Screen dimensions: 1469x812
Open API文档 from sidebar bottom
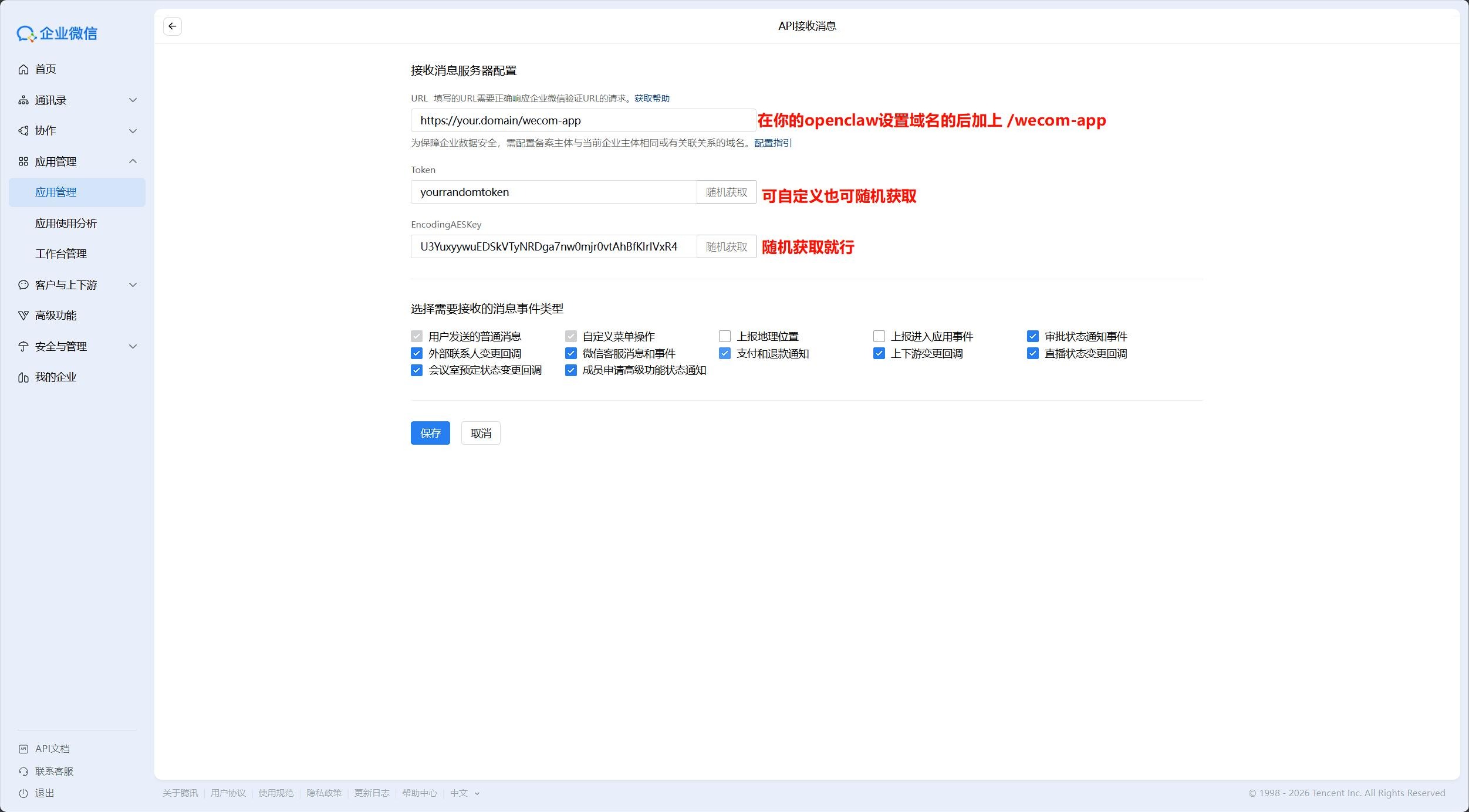(52, 749)
